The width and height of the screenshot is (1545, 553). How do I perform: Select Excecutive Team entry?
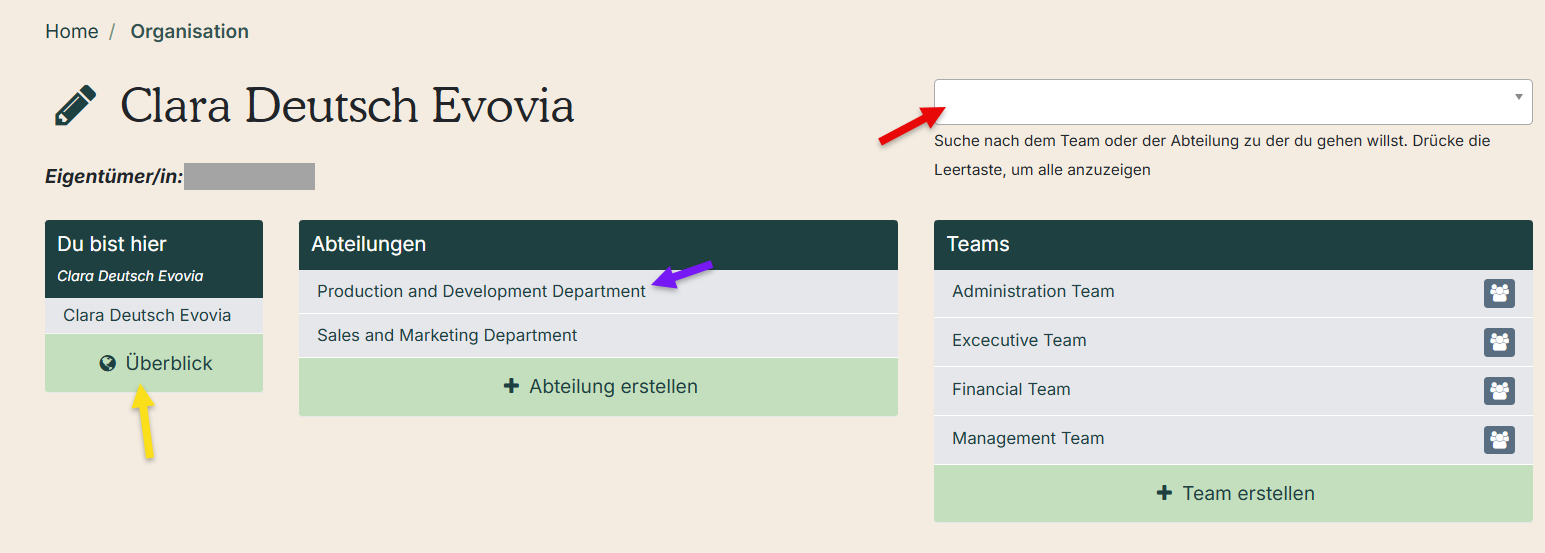click(x=1233, y=342)
